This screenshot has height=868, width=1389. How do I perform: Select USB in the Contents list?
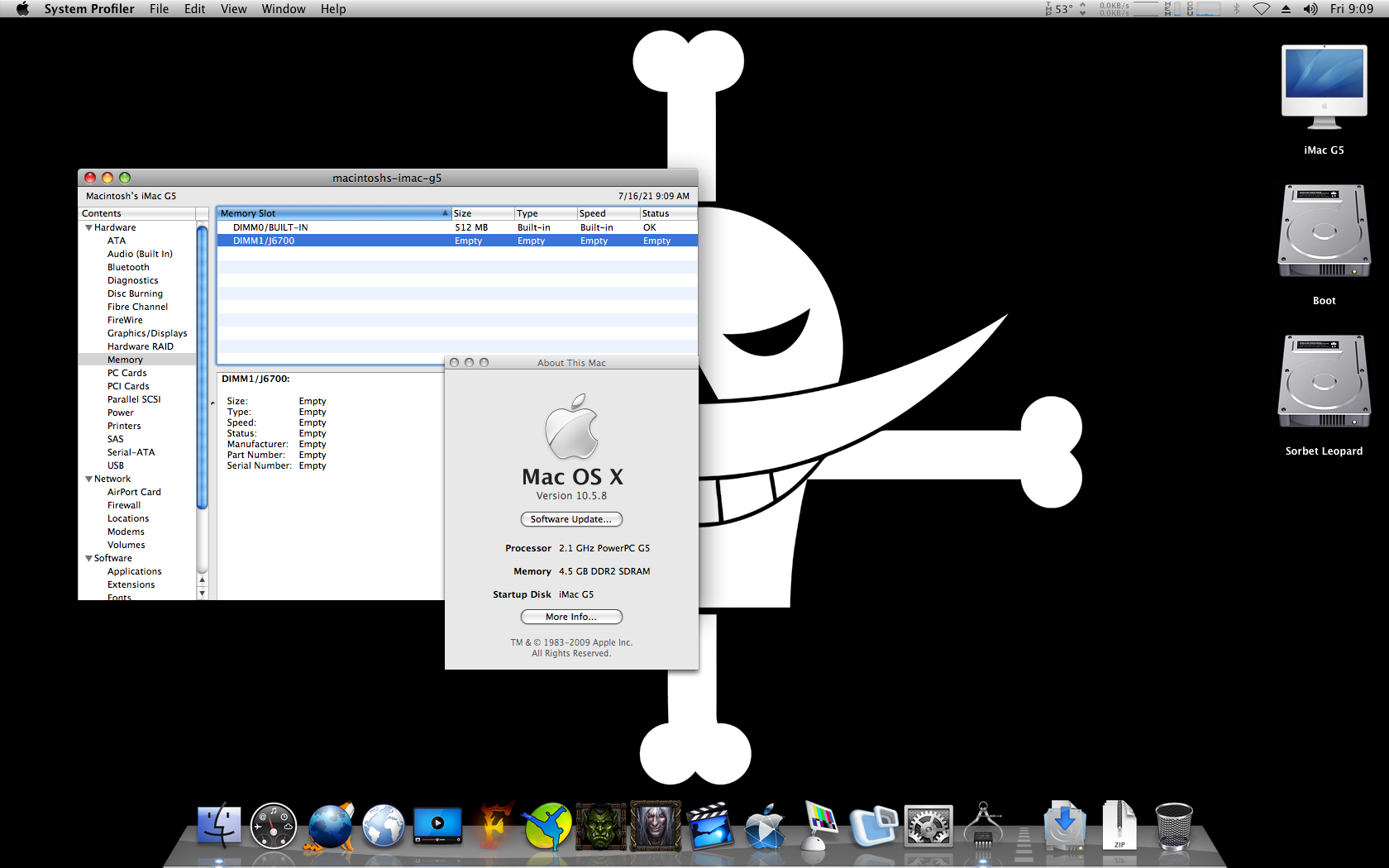[116, 465]
